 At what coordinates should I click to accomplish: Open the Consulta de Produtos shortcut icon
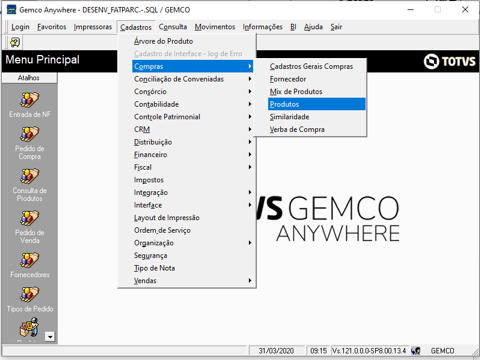(x=29, y=176)
